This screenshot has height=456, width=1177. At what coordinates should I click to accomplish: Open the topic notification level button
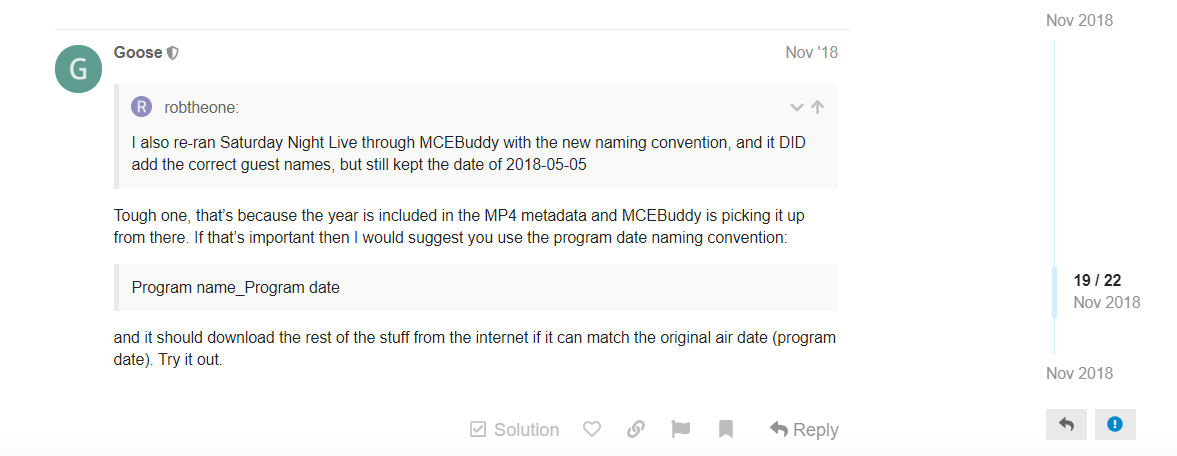pyautogui.click(x=1115, y=424)
